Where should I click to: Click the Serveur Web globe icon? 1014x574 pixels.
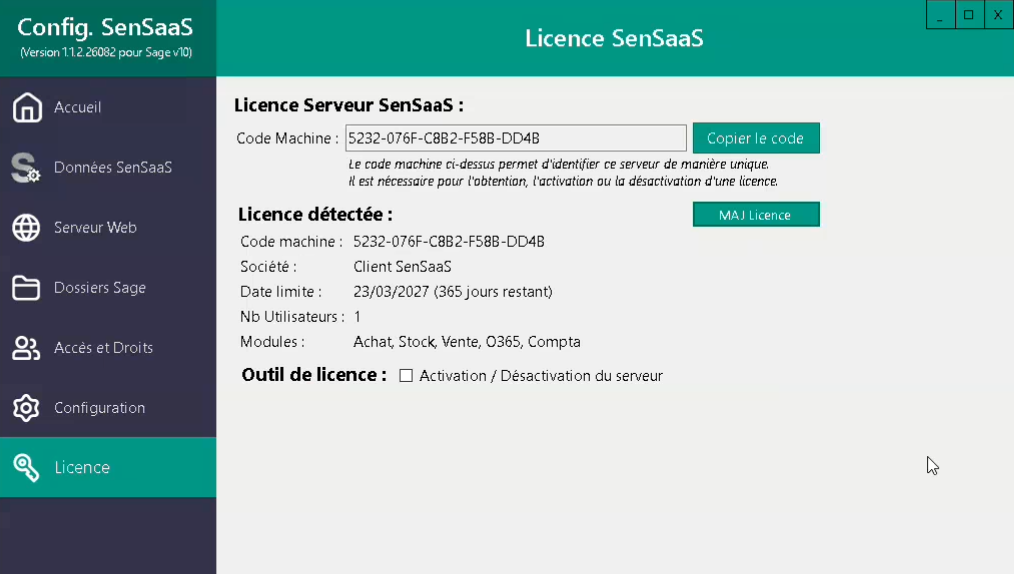coord(27,228)
